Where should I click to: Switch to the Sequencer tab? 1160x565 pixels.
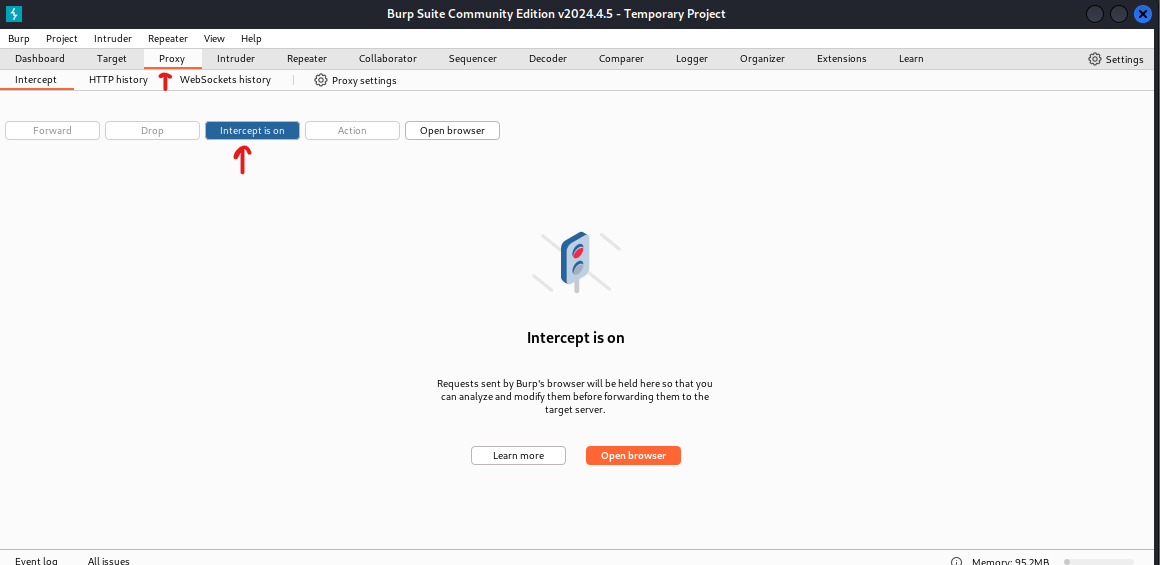(x=472, y=58)
